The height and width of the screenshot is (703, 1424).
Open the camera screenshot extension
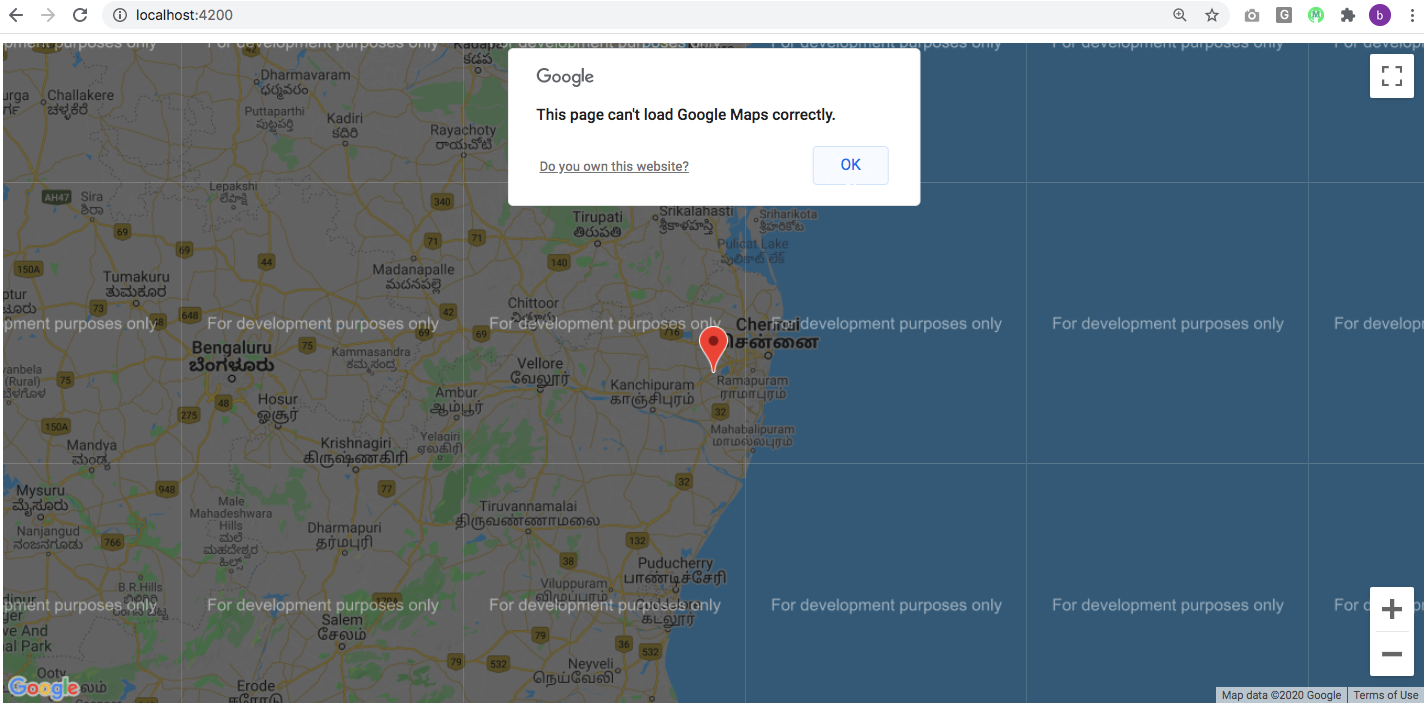[1252, 15]
